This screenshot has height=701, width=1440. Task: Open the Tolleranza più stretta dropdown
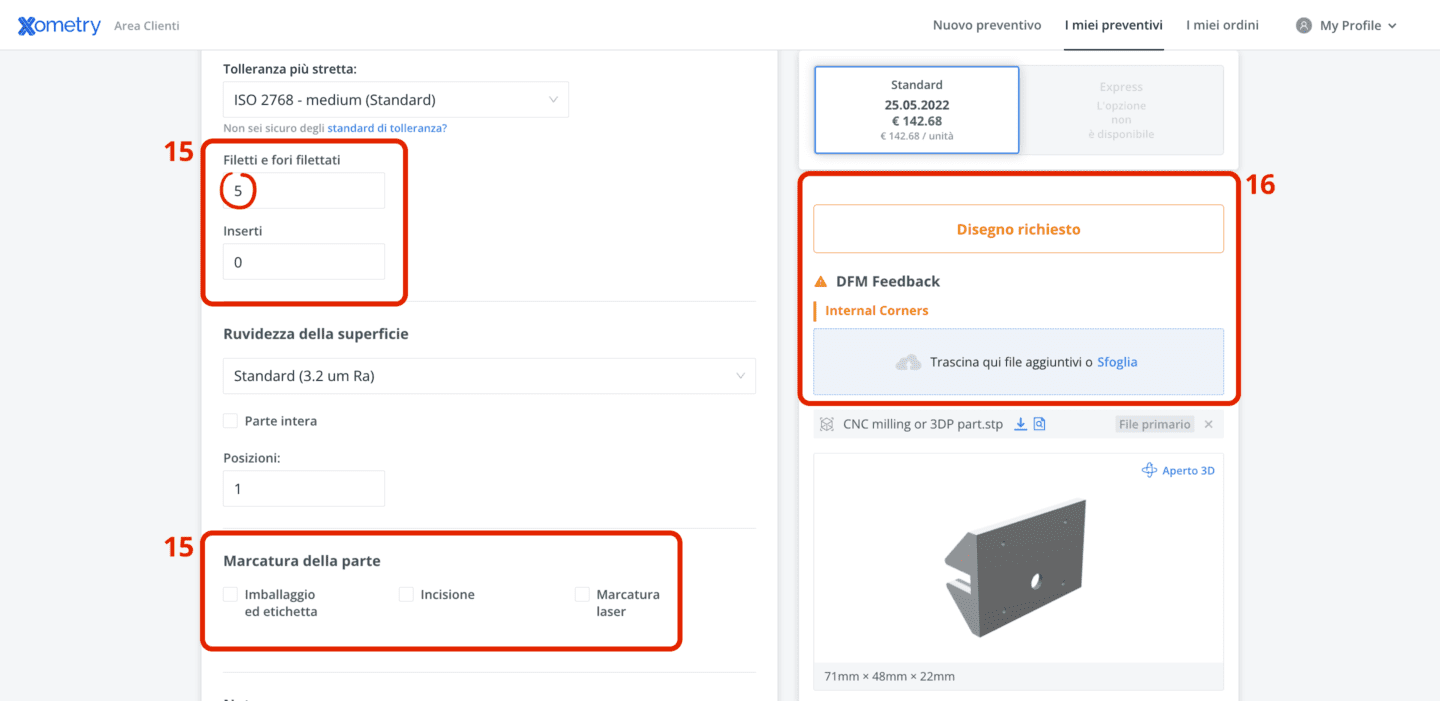(x=396, y=100)
